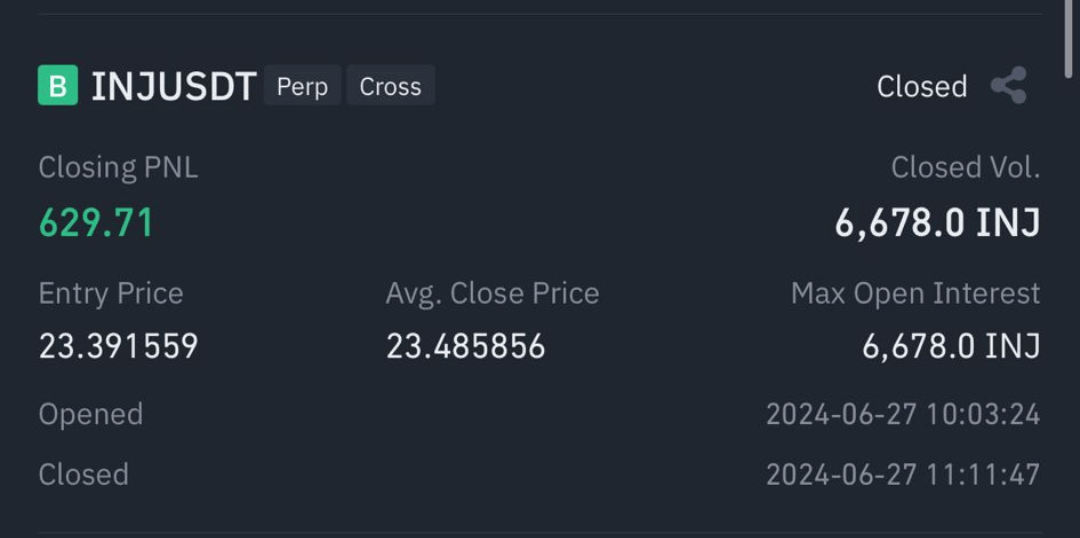Select the 6,678.0 INJ closed volume value
Image resolution: width=1080 pixels, height=538 pixels.
pos(937,223)
